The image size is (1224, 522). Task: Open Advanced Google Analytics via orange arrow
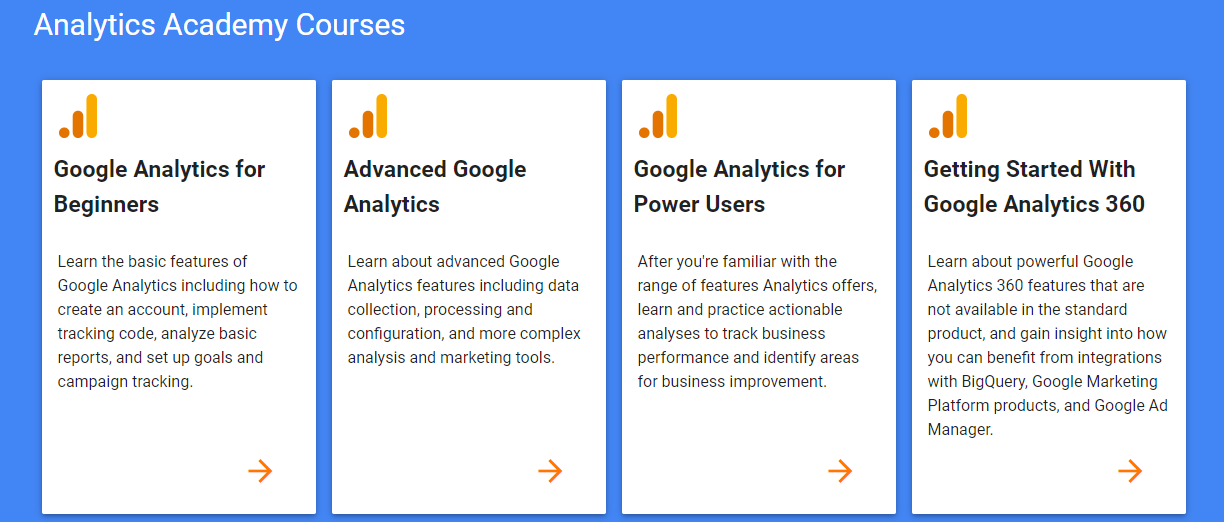point(550,471)
